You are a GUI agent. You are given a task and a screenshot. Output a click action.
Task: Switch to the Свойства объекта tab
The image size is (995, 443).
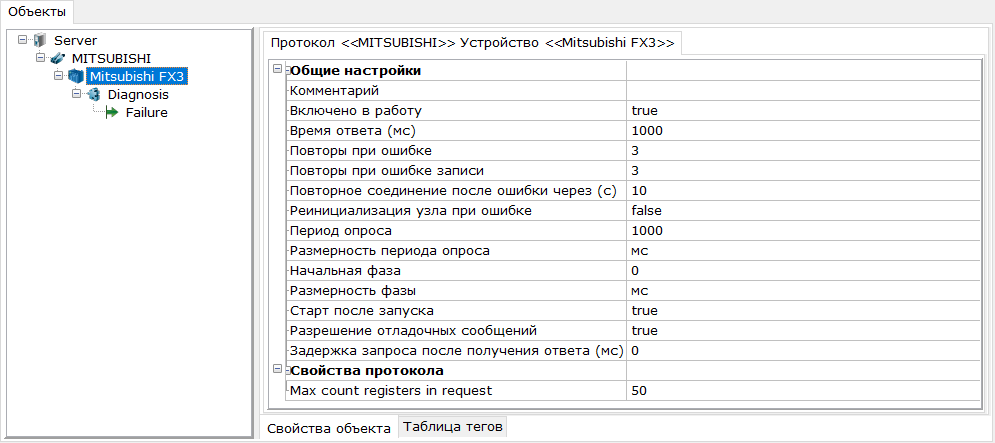coord(329,427)
